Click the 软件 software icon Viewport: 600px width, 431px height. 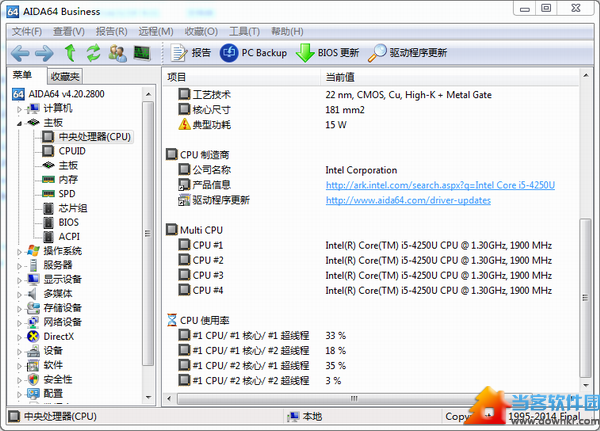(x=33, y=365)
